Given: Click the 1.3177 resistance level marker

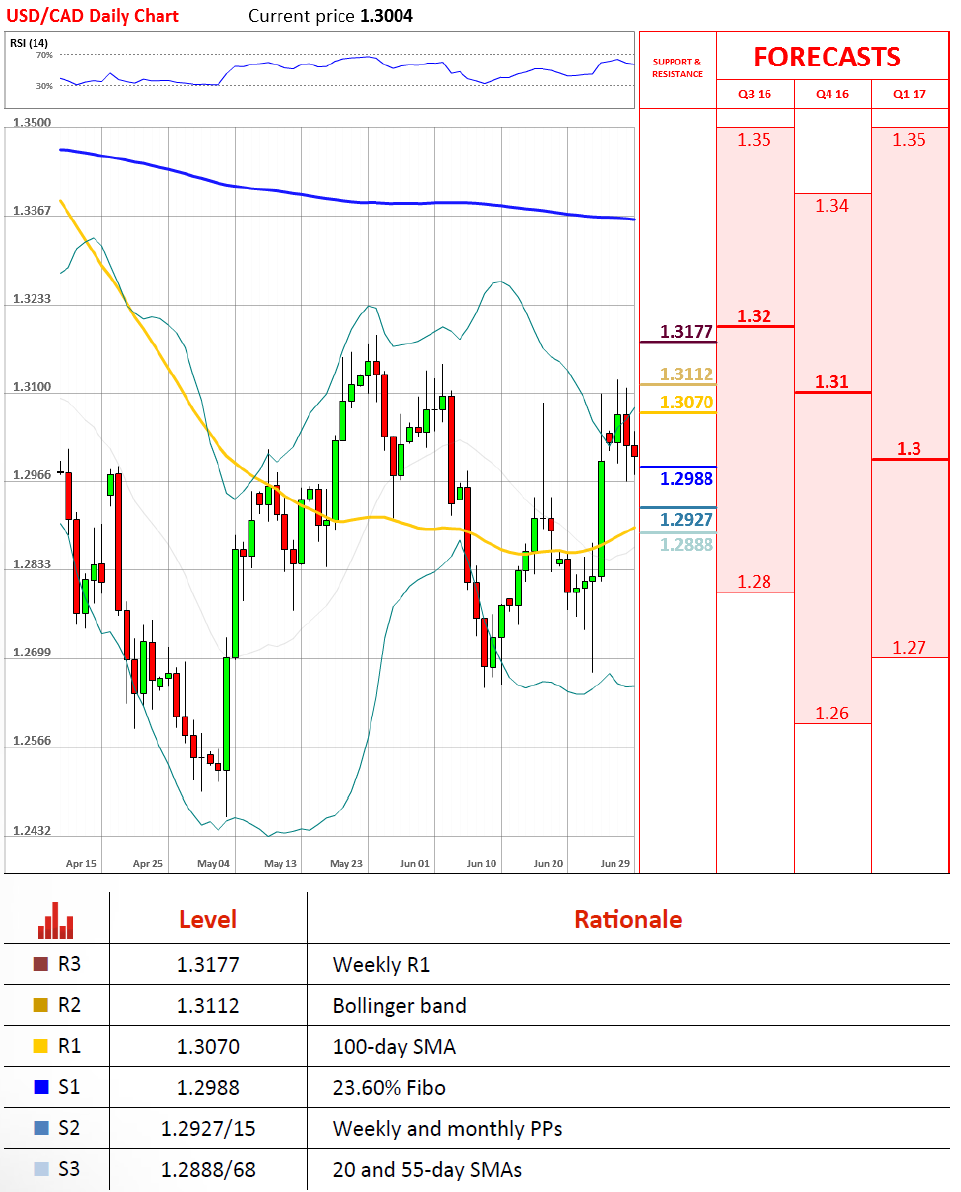Looking at the screenshot, I should pos(686,331).
